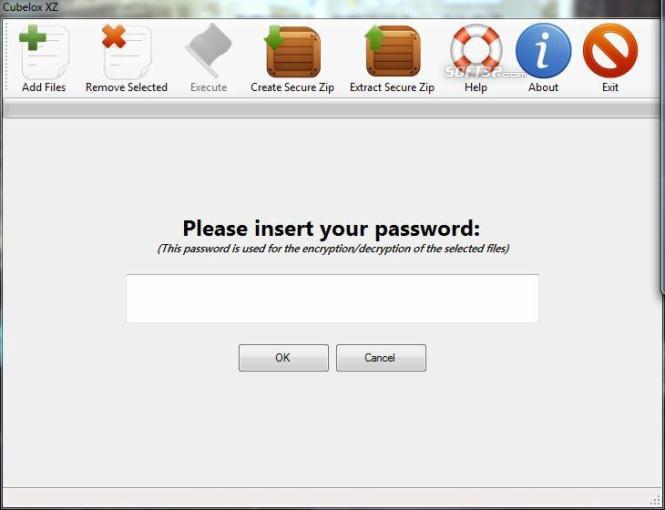
Task: Confirm the password with OK button
Action: coord(283,358)
